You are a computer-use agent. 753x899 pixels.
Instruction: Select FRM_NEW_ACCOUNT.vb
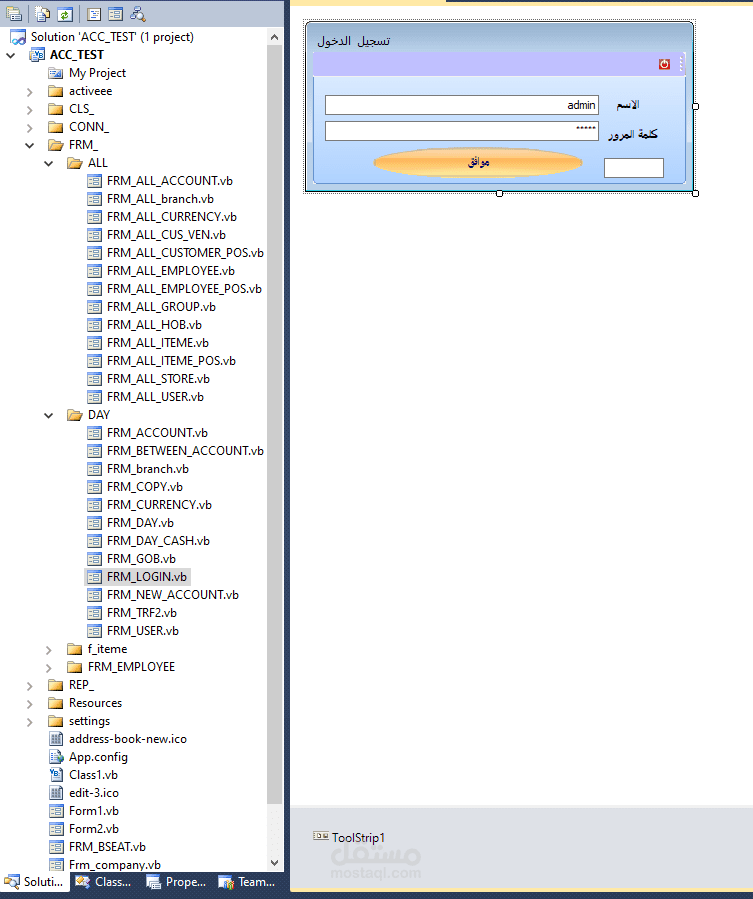173,595
